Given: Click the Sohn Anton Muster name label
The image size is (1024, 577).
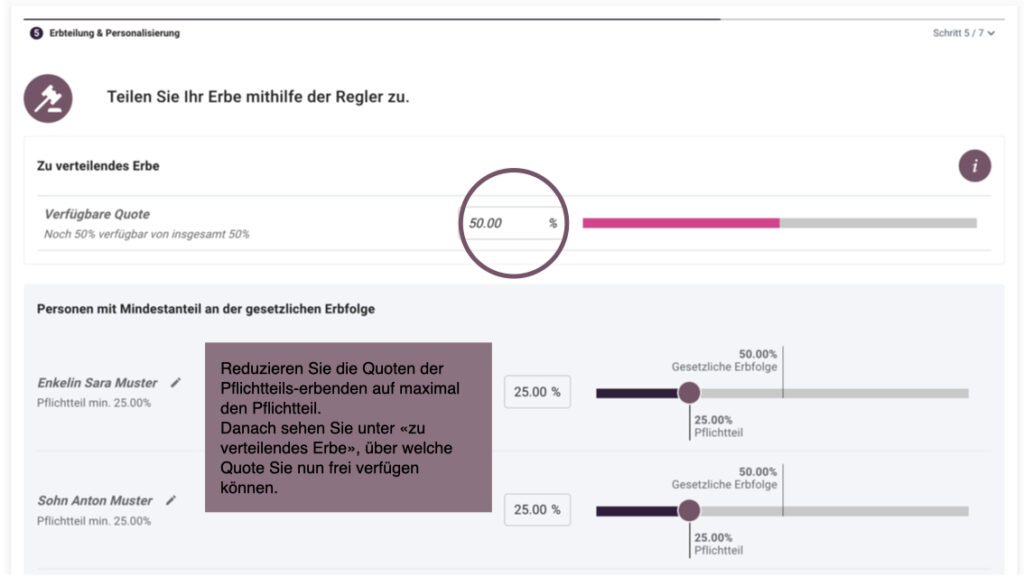Looking at the screenshot, I should [95, 501].
